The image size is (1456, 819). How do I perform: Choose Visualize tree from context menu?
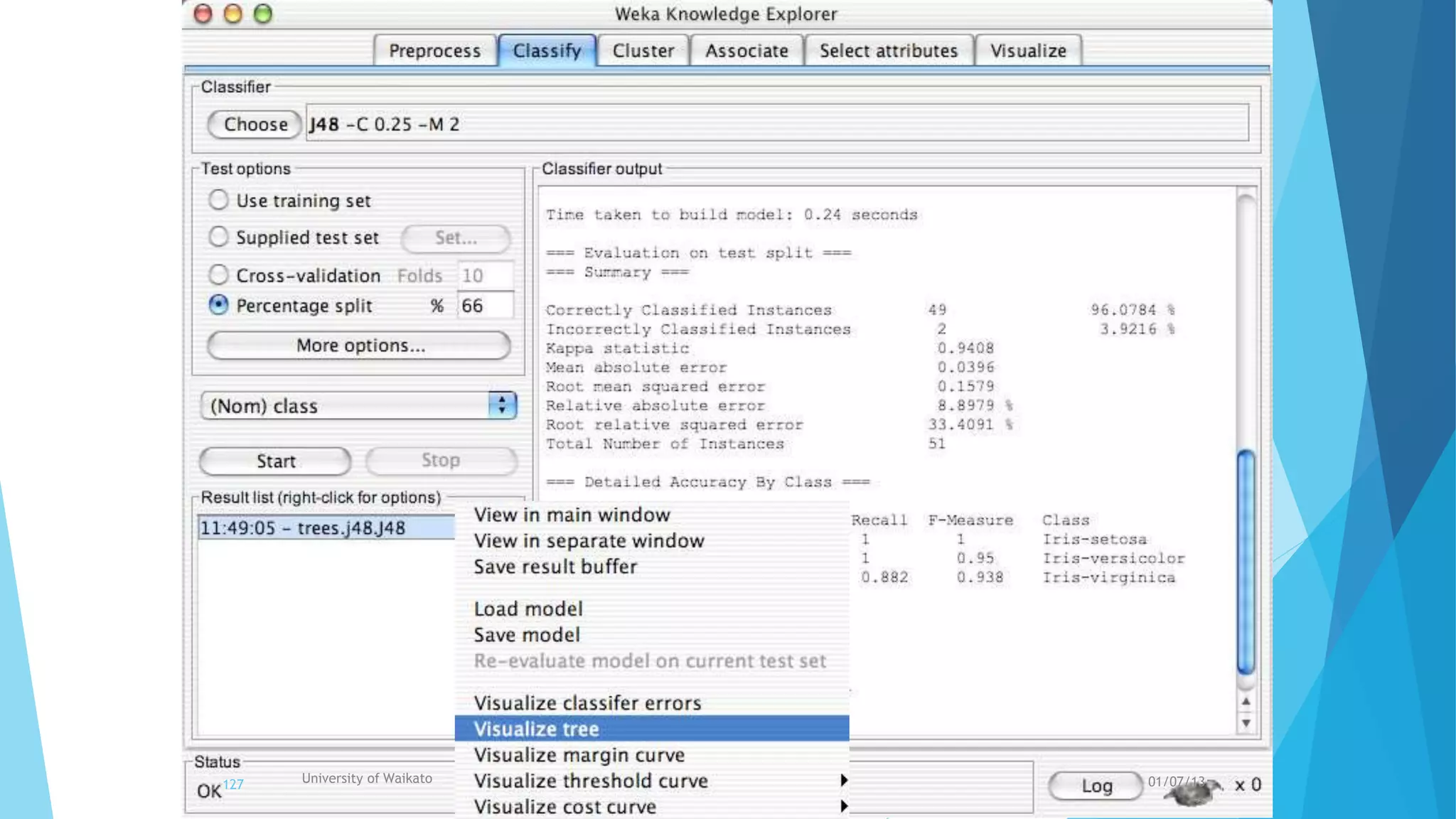537,729
